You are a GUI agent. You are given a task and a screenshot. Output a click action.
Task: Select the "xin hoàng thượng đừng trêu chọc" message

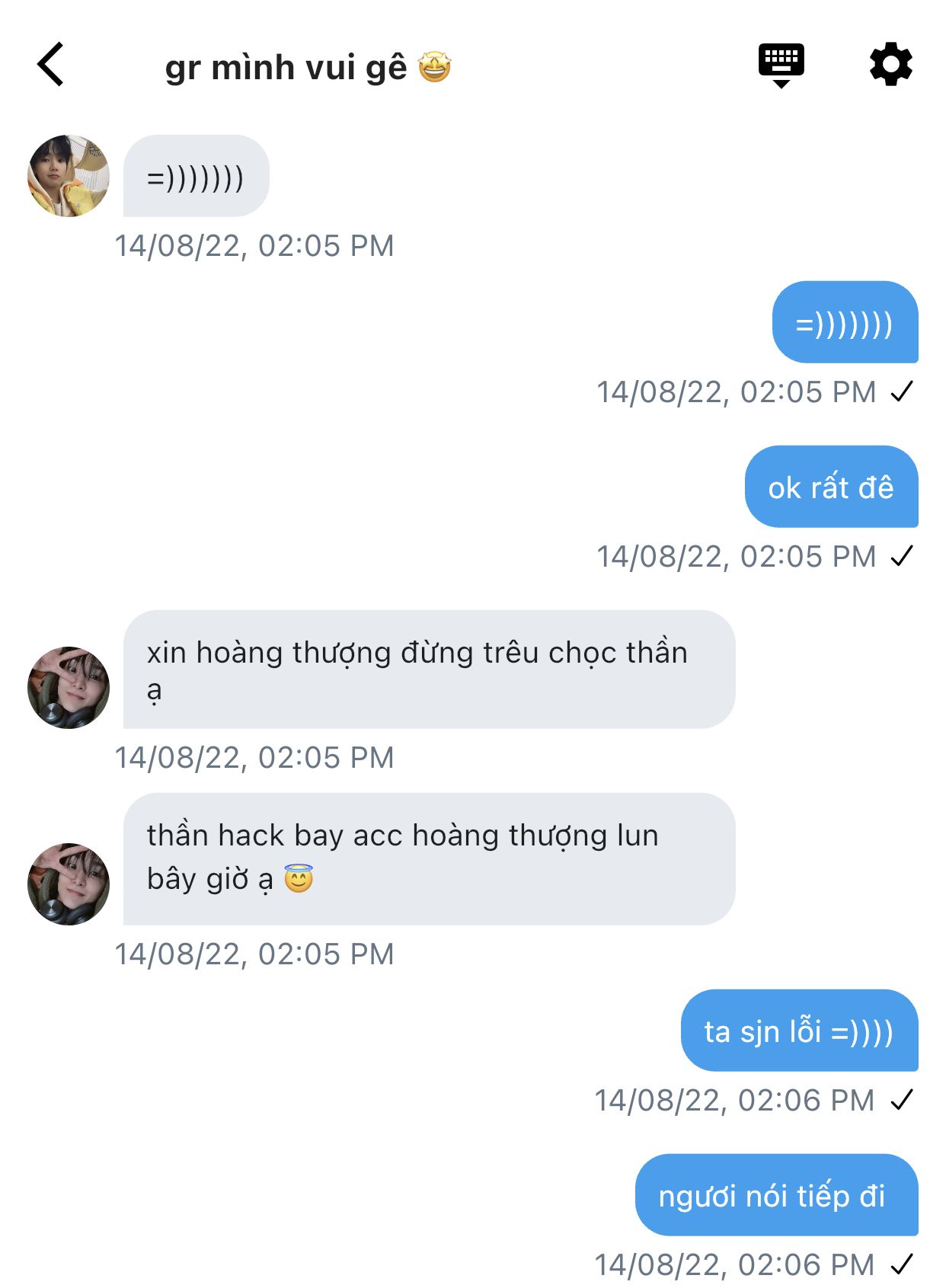[429, 670]
